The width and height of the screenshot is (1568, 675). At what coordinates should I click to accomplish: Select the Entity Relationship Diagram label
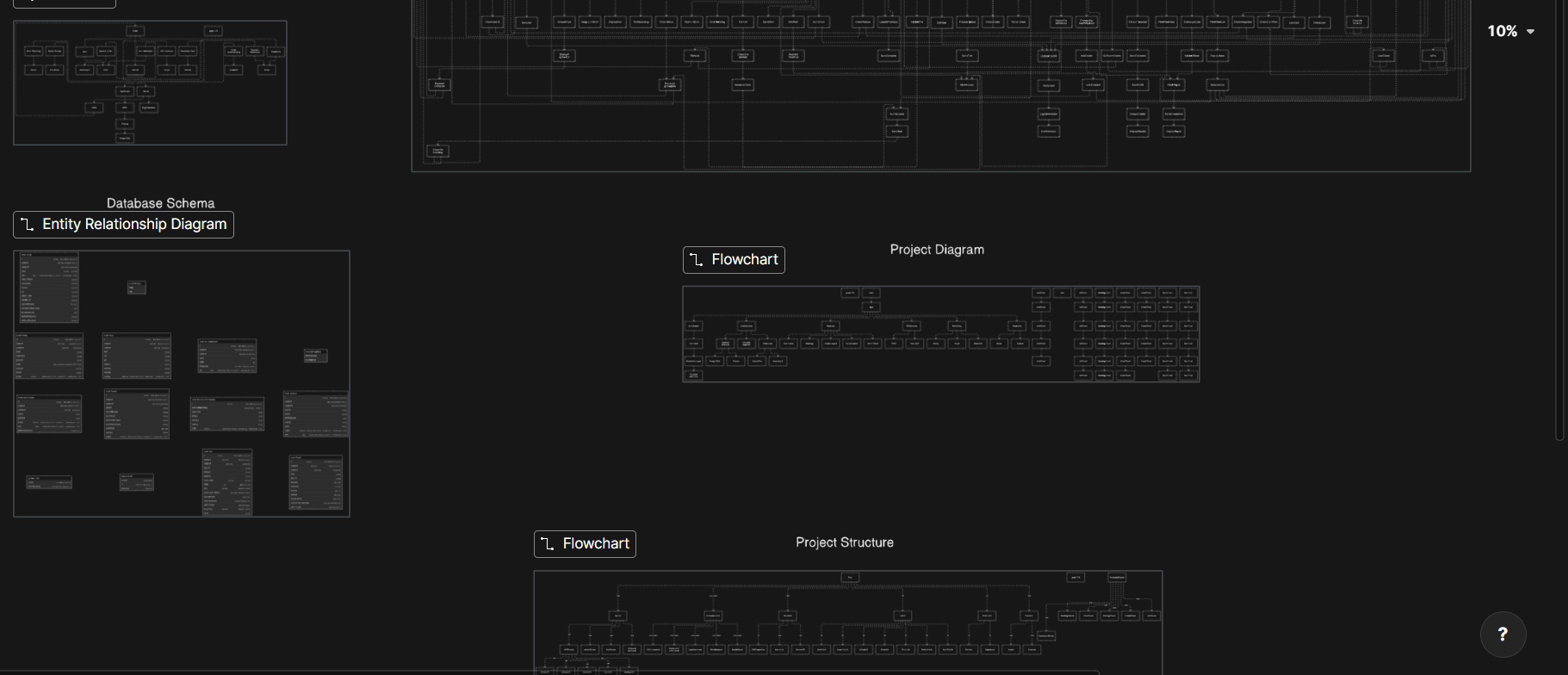[x=123, y=225]
